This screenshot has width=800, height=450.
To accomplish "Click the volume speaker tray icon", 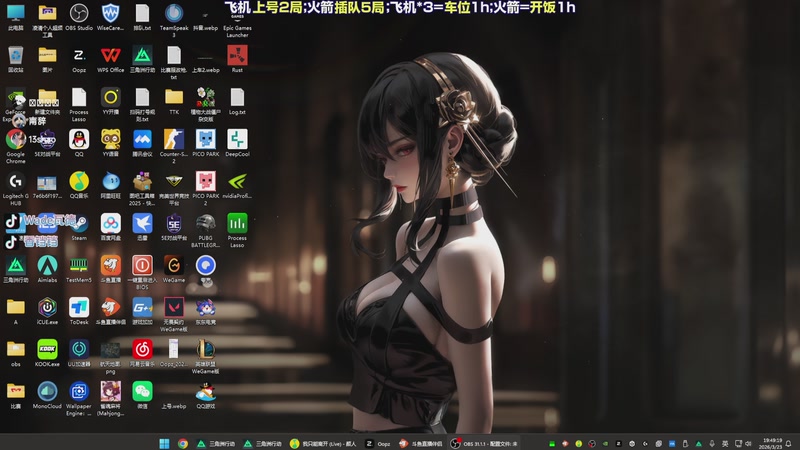I will pyautogui.click(x=748, y=443).
